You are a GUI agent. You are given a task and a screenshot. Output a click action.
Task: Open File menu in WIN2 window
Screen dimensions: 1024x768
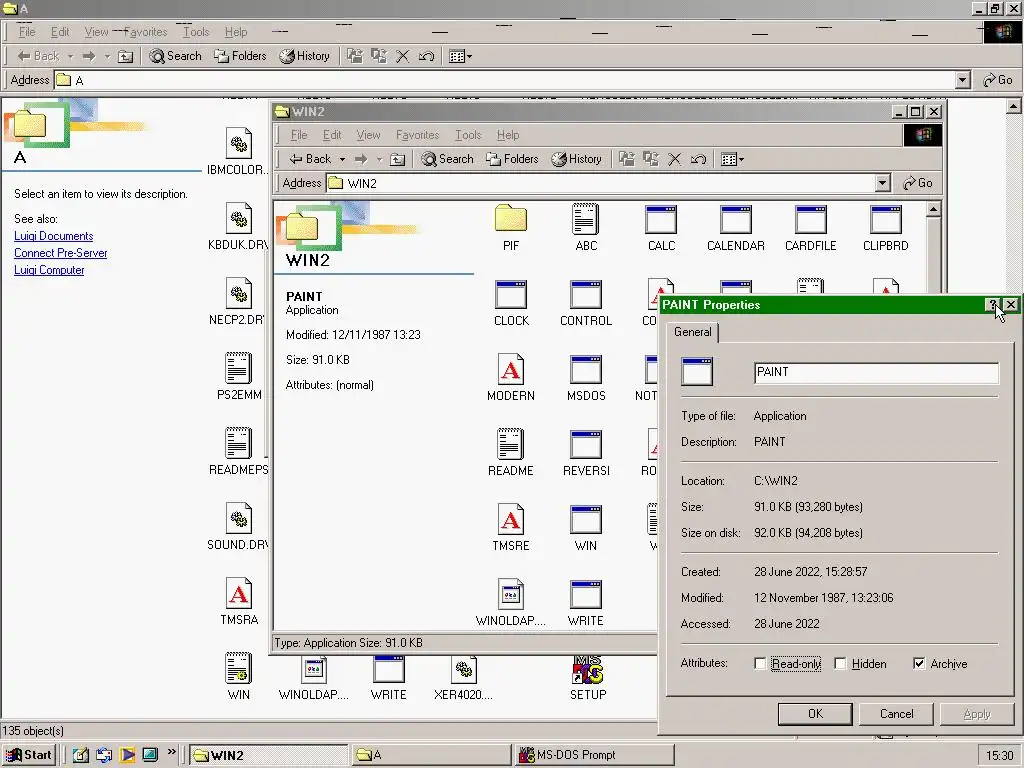tap(299, 135)
